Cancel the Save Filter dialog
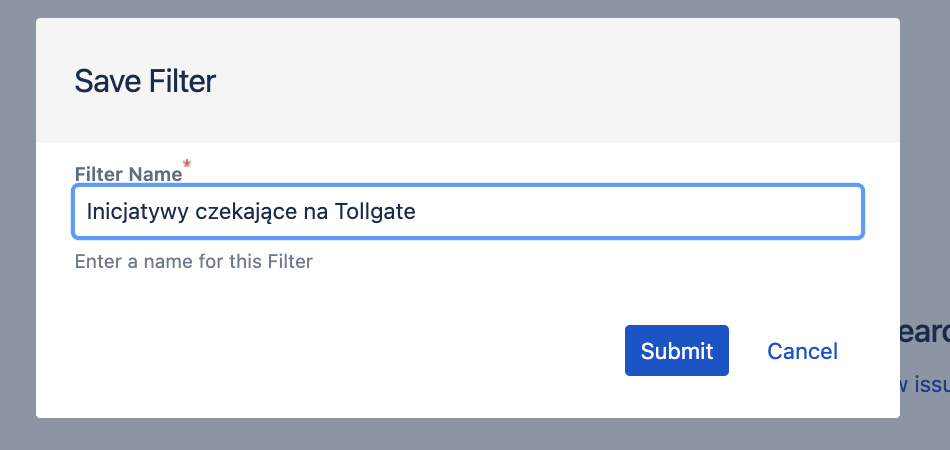 (802, 351)
